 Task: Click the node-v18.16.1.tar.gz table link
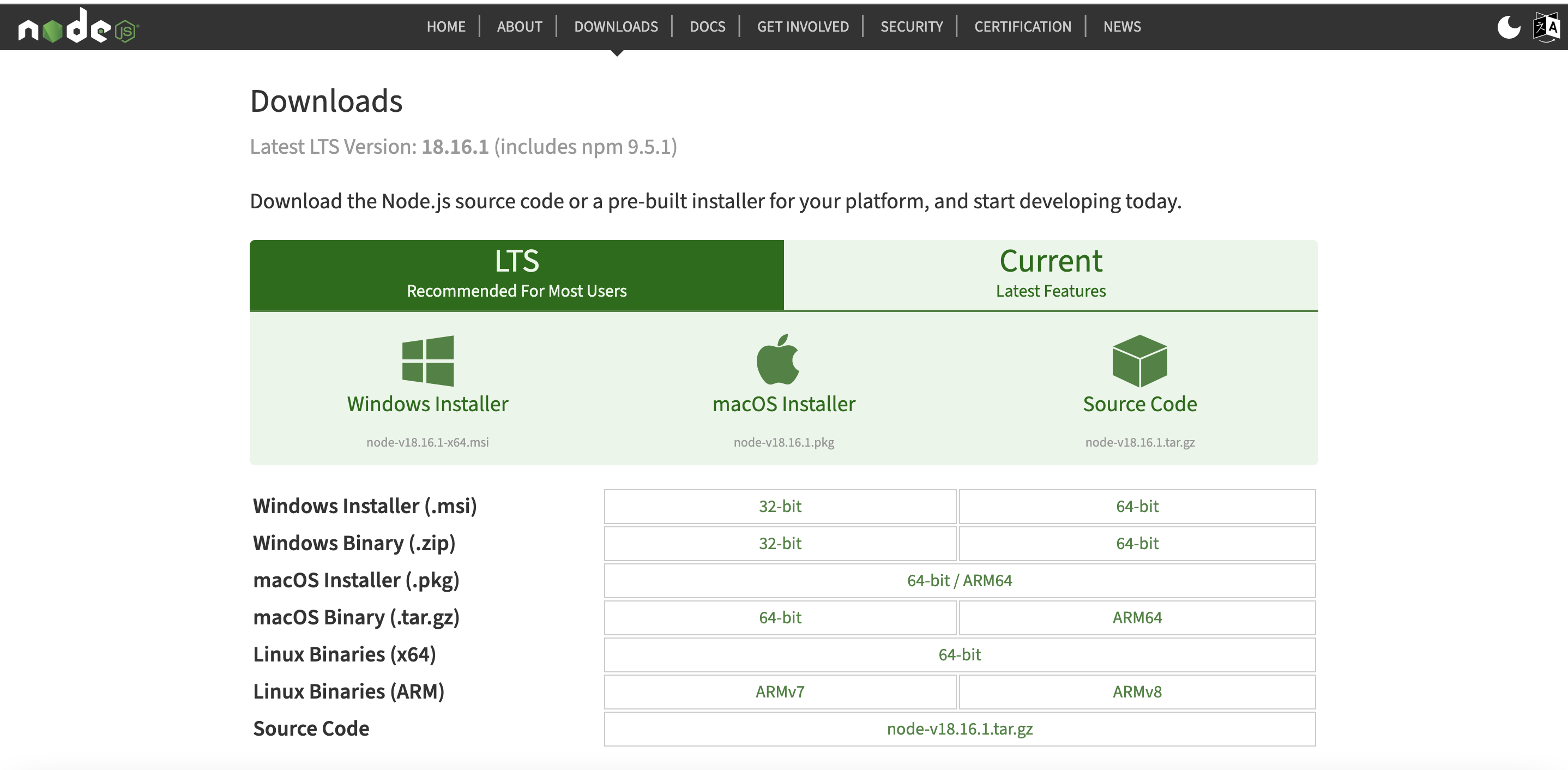point(960,729)
